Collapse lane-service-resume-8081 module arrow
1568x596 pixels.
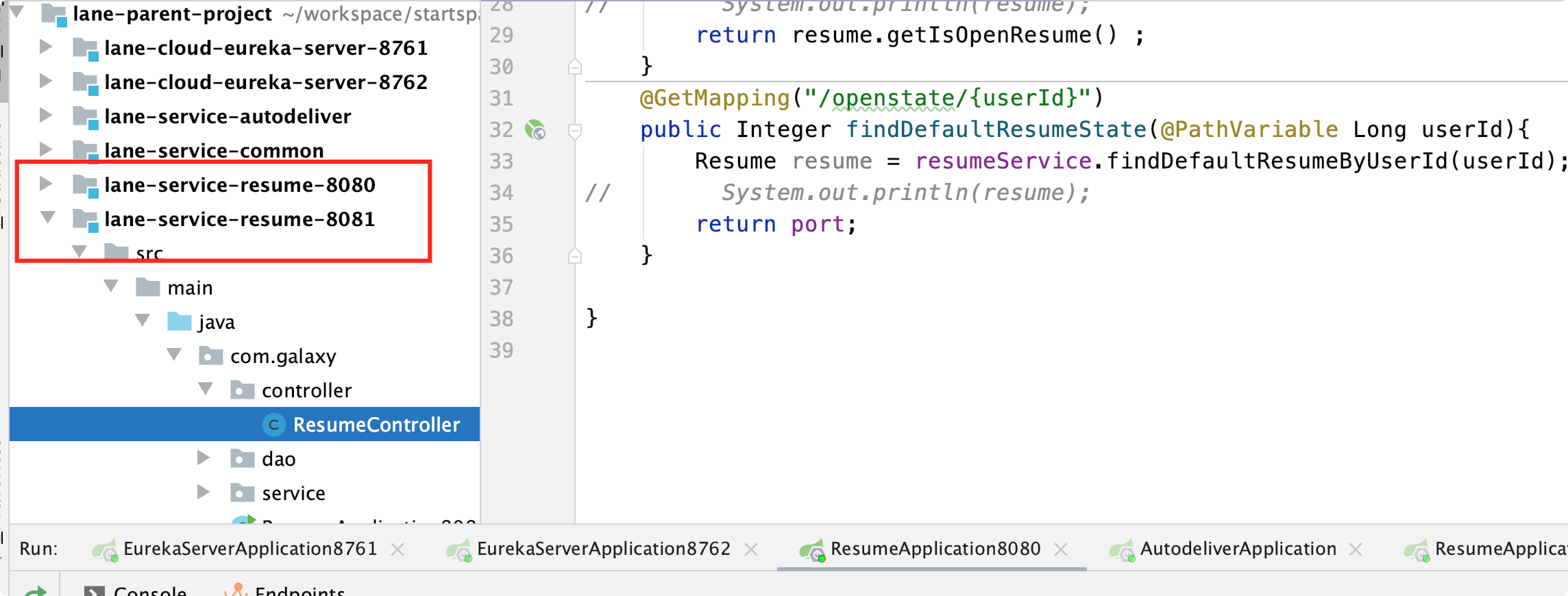(47, 218)
